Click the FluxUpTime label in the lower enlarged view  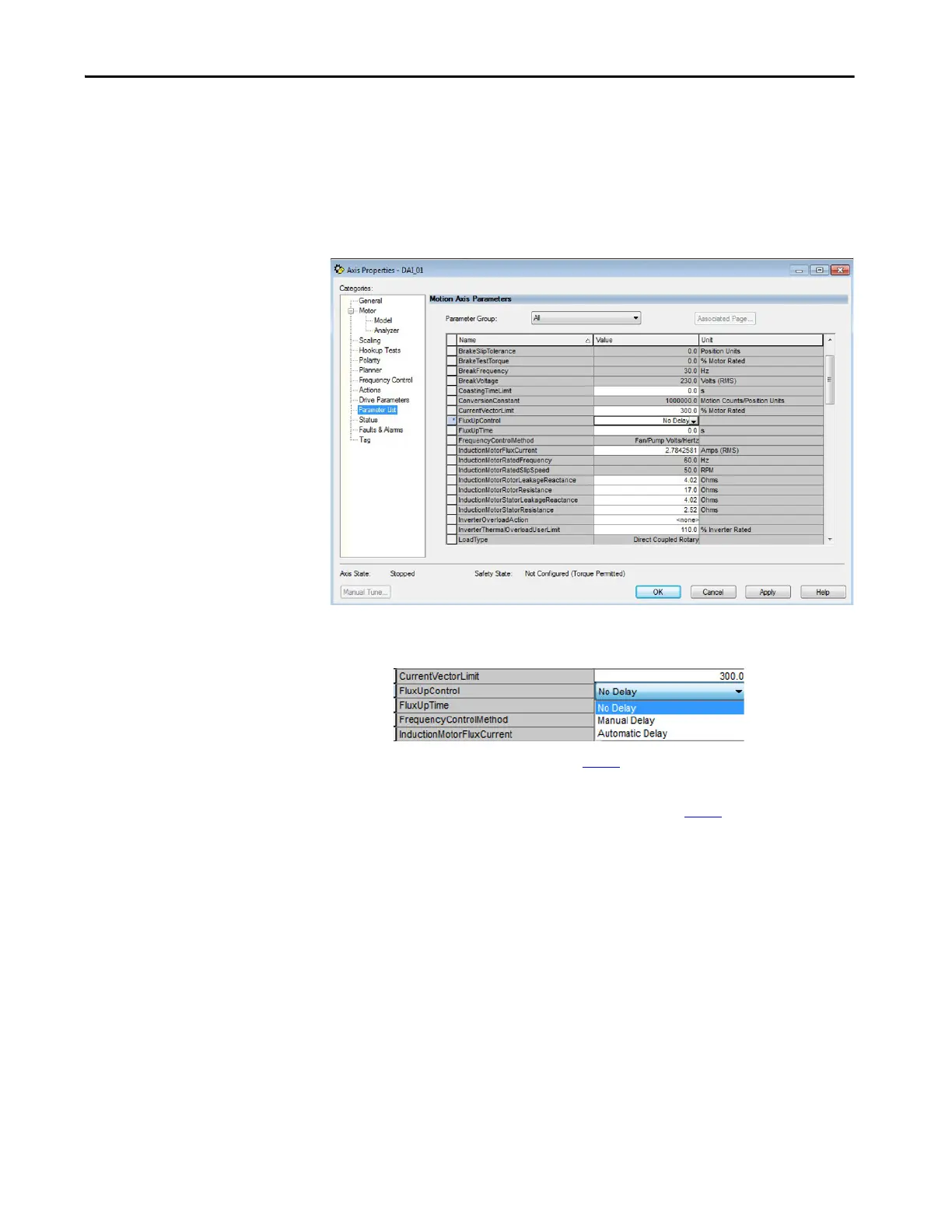(x=424, y=705)
